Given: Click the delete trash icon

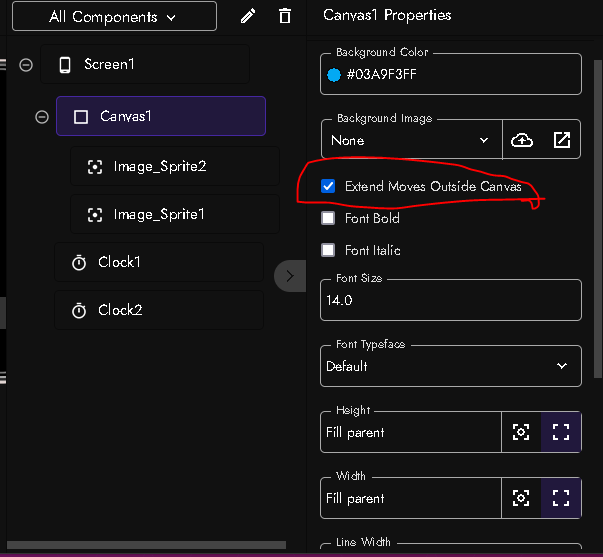Looking at the screenshot, I should (285, 16).
